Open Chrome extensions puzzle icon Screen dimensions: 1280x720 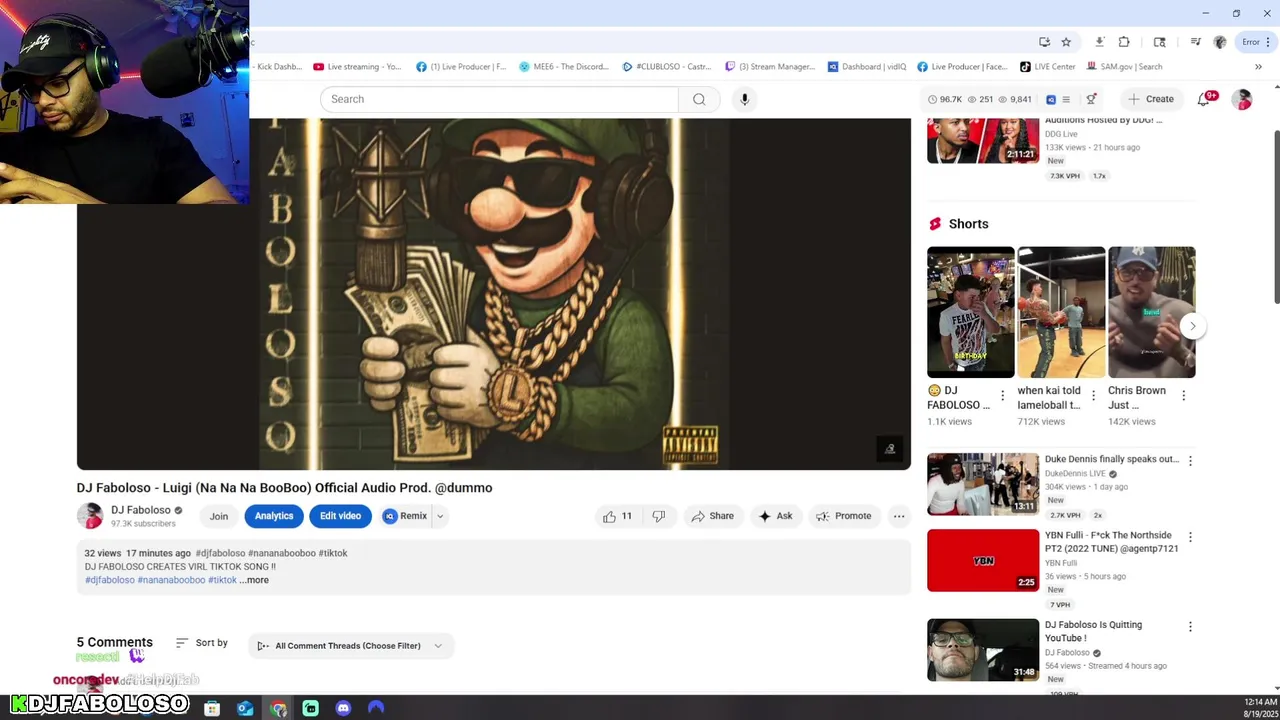[1124, 42]
